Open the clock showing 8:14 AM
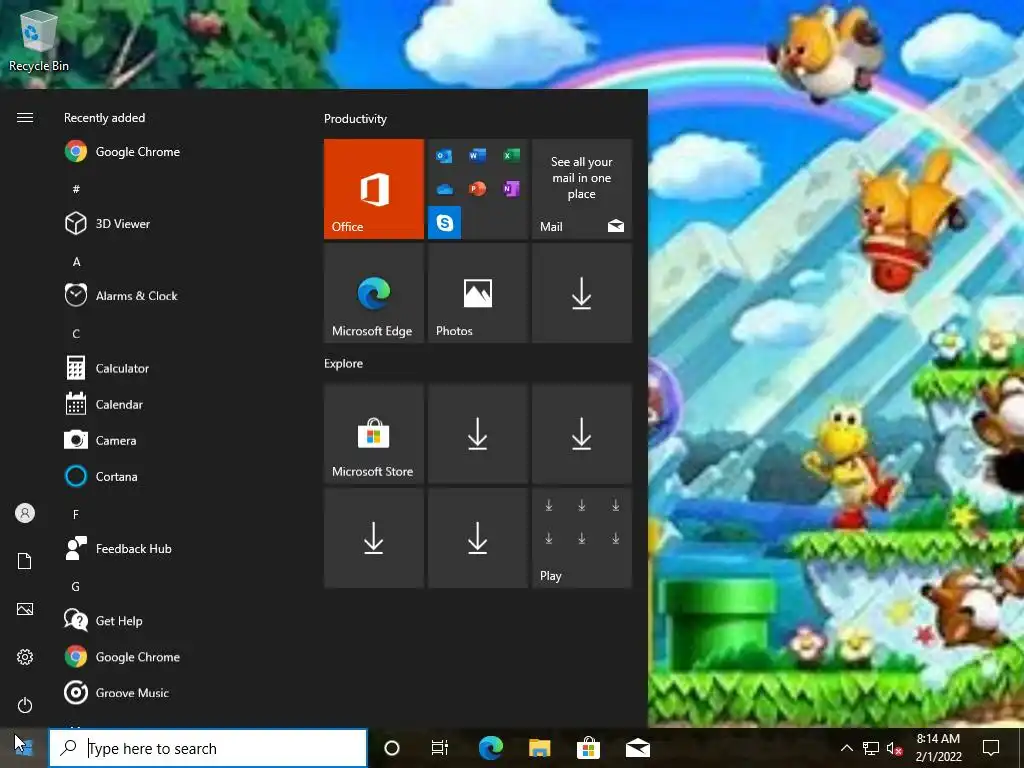This screenshot has height=768, width=1024. coord(938,748)
